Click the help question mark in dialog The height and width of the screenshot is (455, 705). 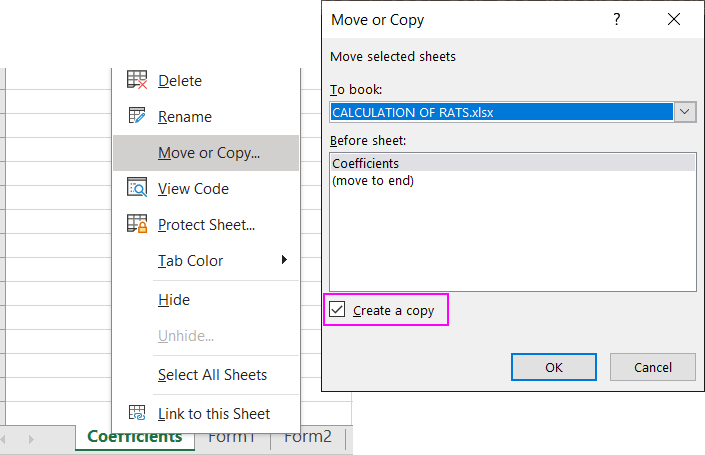coord(617,20)
